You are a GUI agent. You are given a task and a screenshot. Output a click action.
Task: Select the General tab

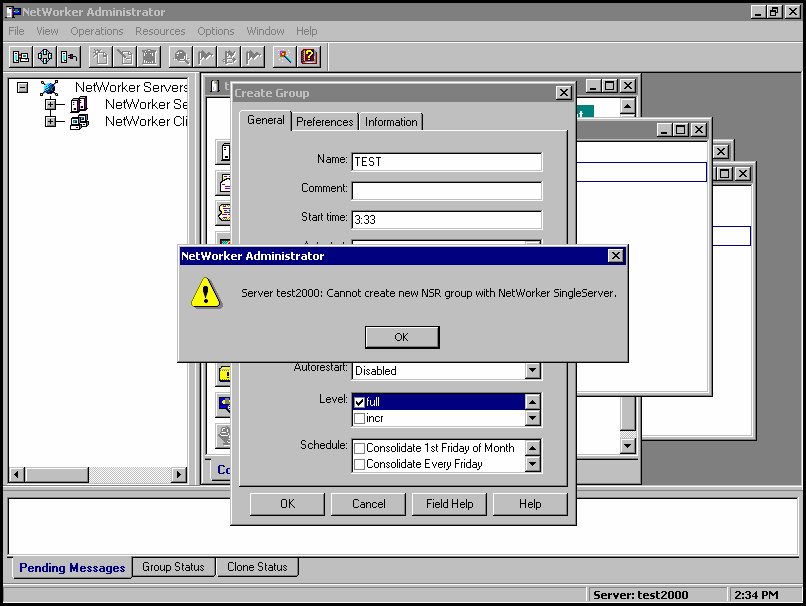click(266, 120)
